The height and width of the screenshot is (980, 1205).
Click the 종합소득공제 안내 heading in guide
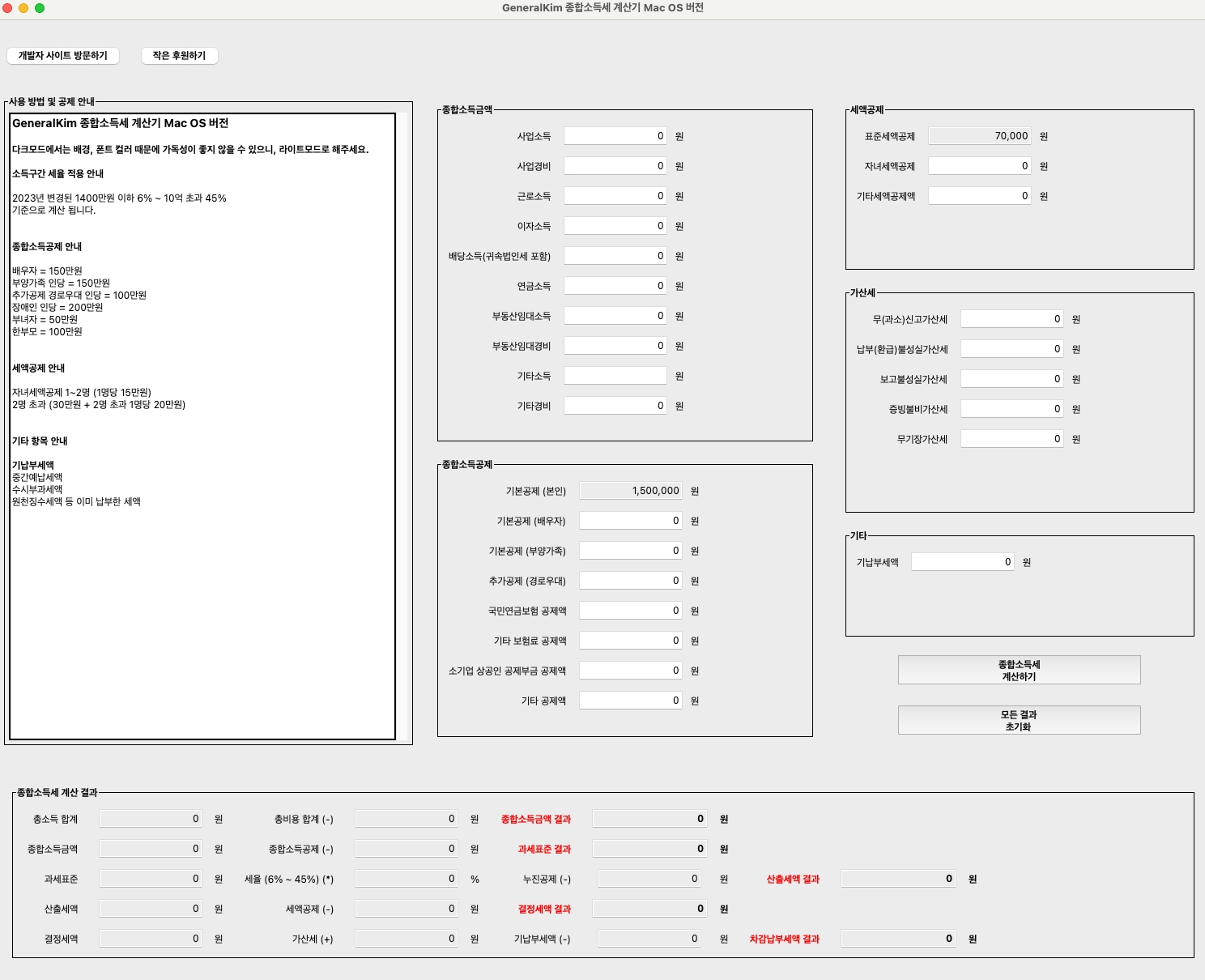click(x=47, y=246)
